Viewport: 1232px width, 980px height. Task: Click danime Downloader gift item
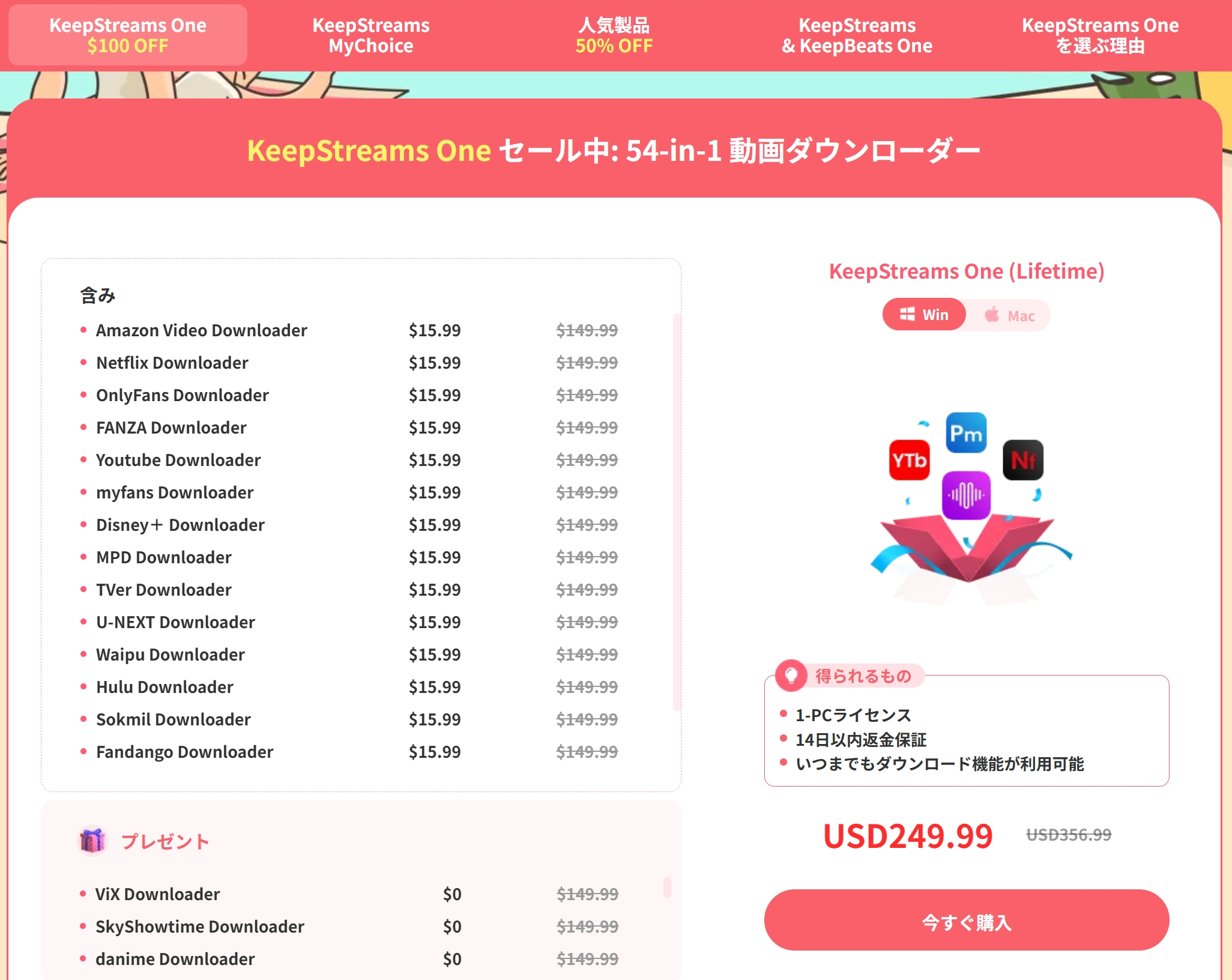point(175,959)
